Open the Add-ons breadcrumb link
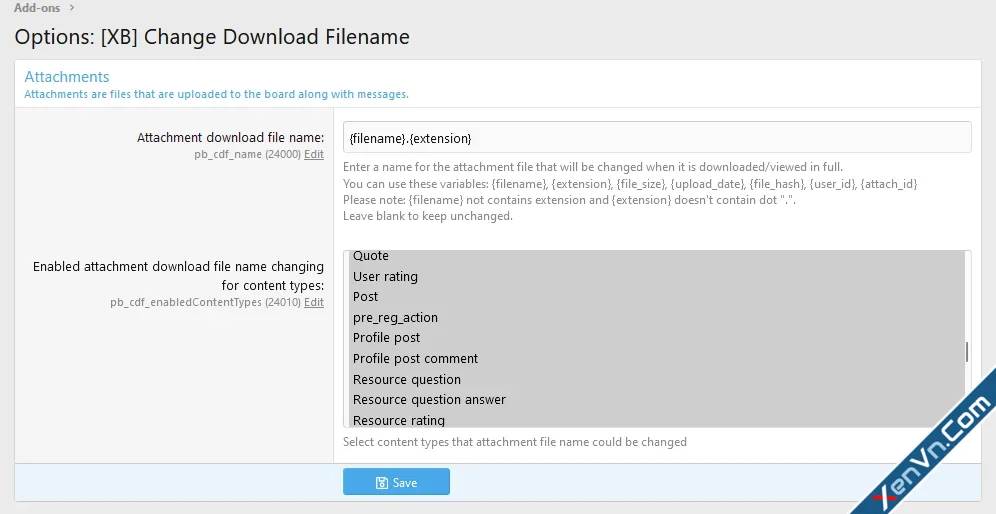 (37, 8)
